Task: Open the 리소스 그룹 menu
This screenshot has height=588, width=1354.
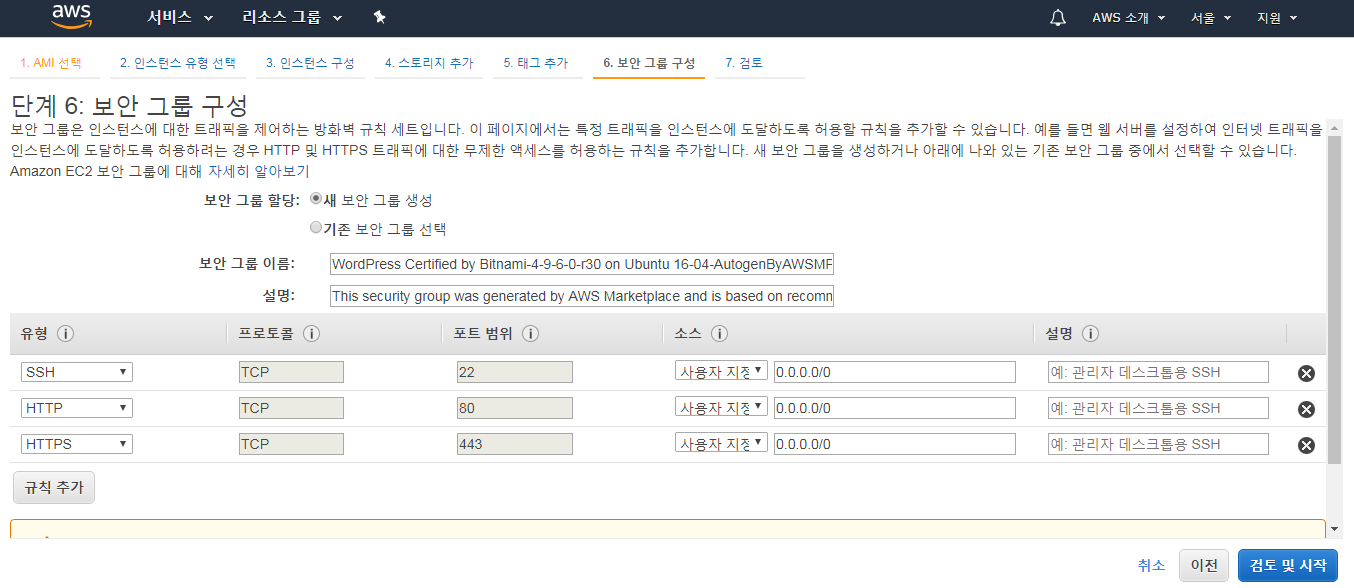Action: point(292,17)
